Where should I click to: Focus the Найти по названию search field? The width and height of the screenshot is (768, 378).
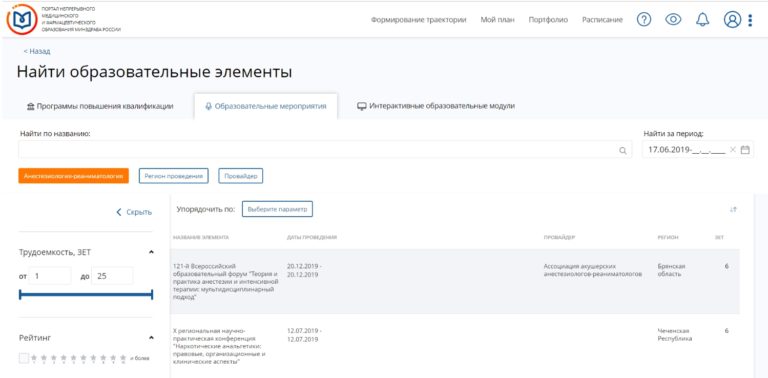point(325,150)
